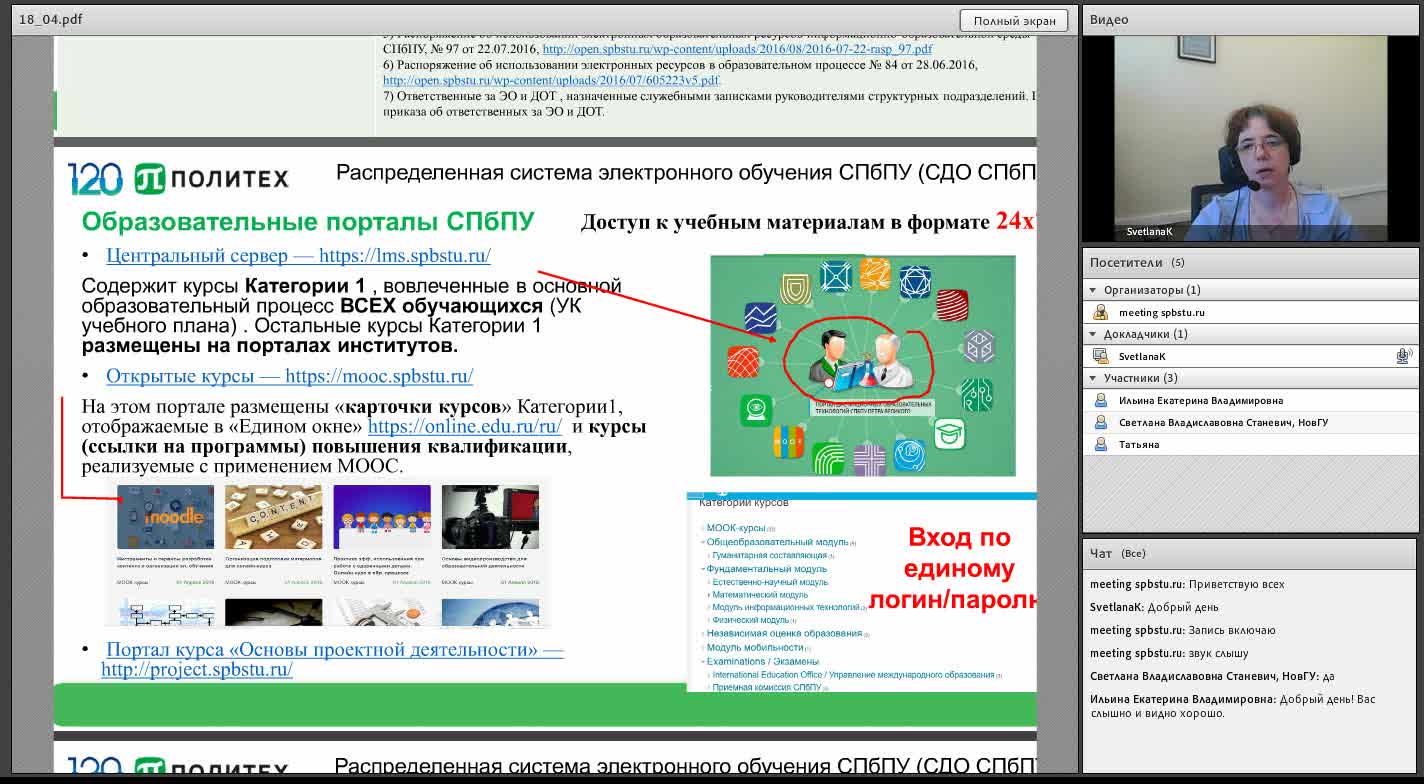Open the 2016-07-22-rasp_97.pdf link
This screenshot has height=784, width=1424.
tap(737, 48)
